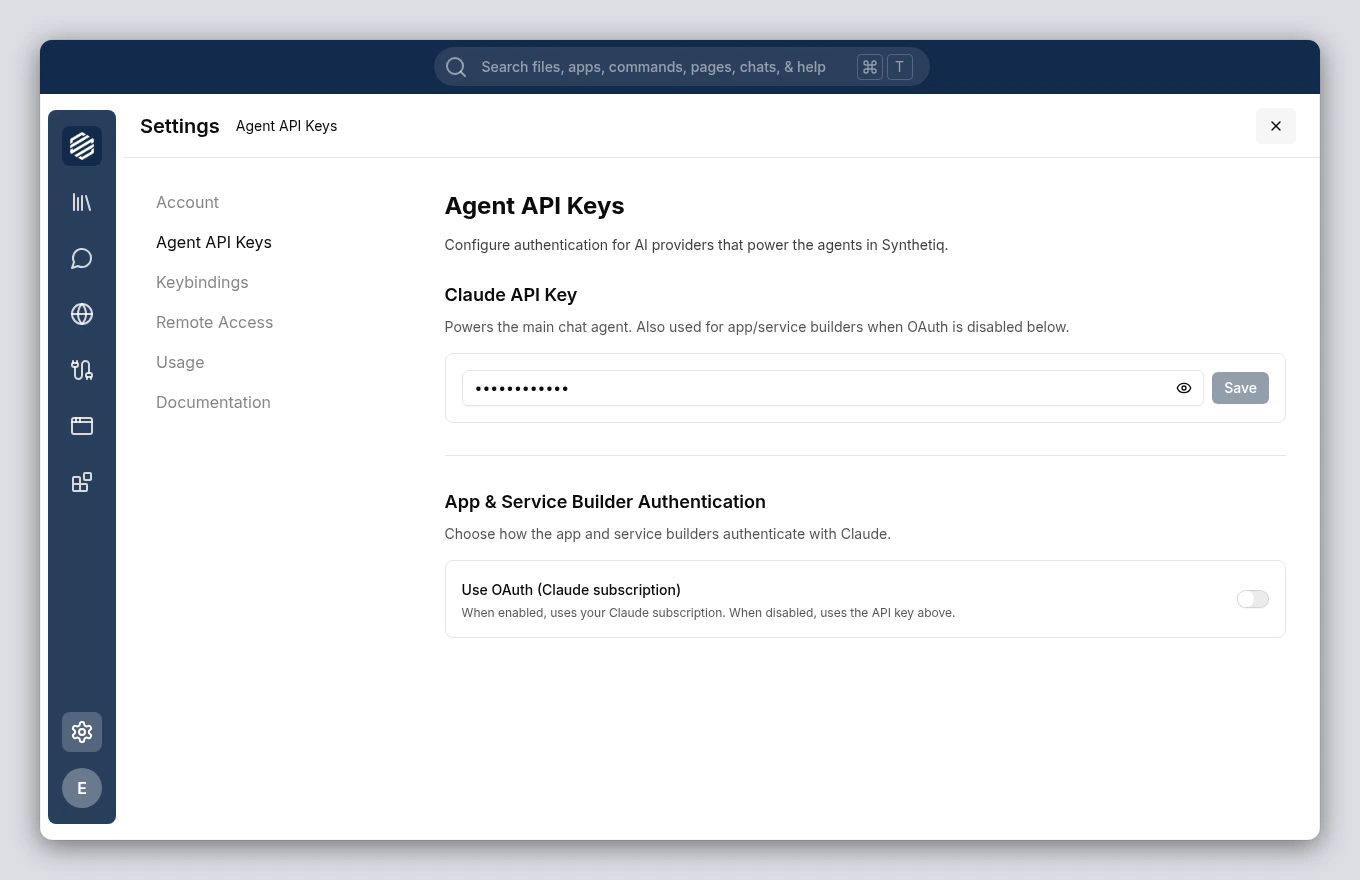Reveal the Claude API key with eye icon

coord(1184,388)
